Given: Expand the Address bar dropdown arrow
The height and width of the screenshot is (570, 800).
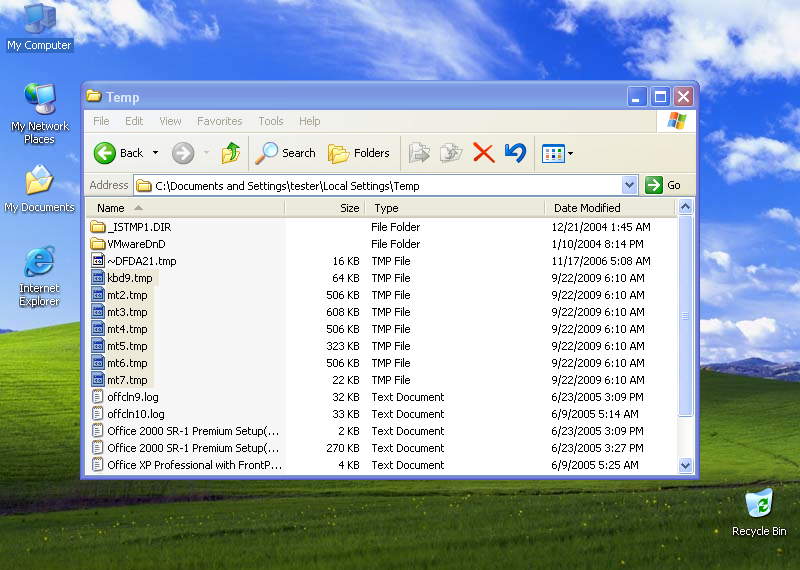Looking at the screenshot, I should coord(629,185).
